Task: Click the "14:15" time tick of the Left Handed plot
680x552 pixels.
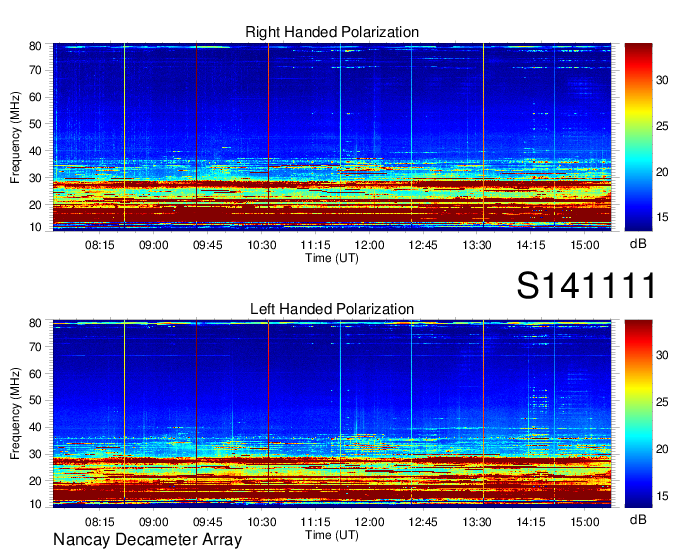Action: click(x=531, y=522)
